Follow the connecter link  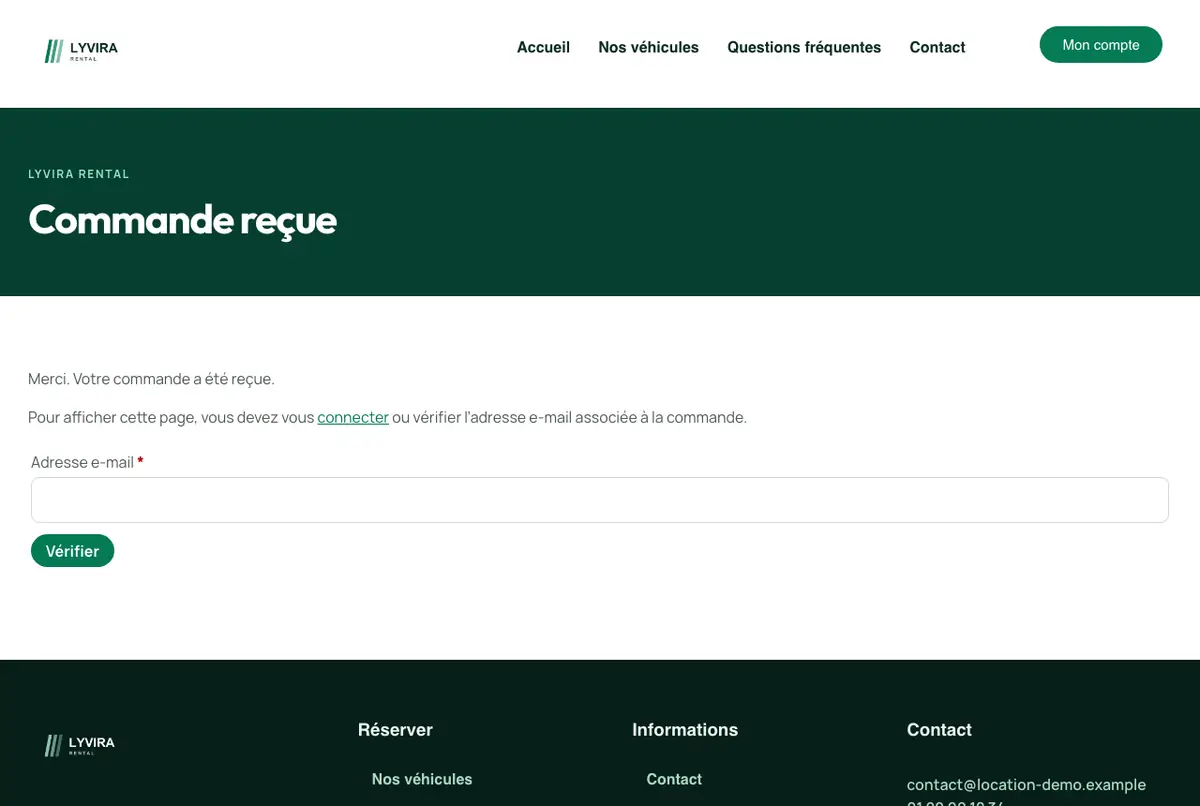pos(353,417)
